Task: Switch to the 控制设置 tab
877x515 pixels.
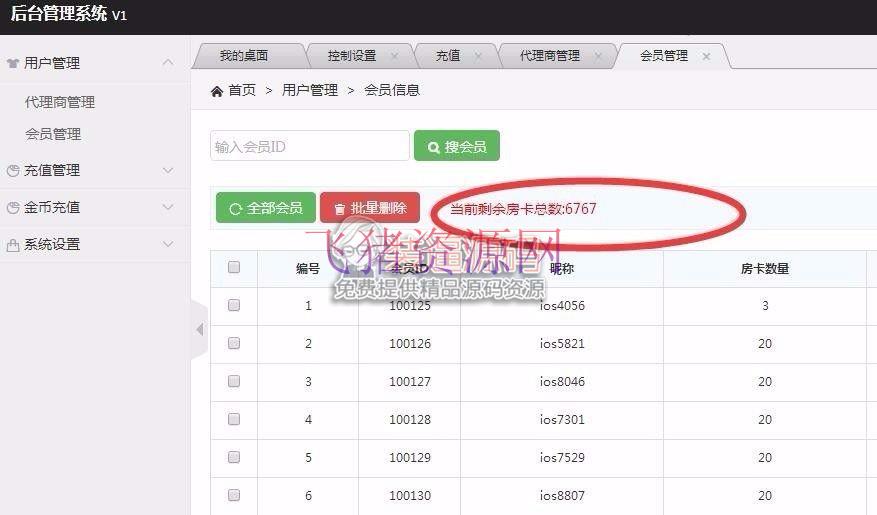Action: (352, 56)
